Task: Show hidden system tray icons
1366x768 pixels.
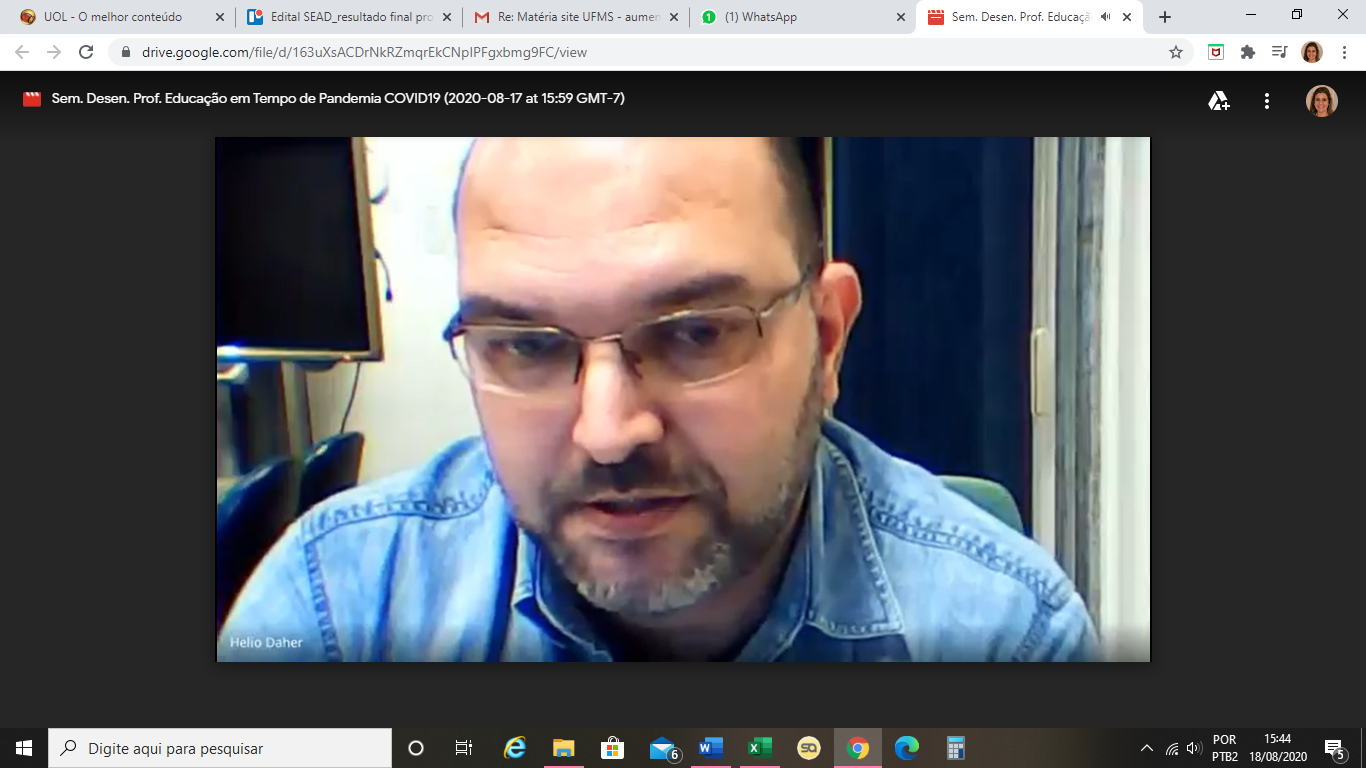Action: [x=1147, y=748]
